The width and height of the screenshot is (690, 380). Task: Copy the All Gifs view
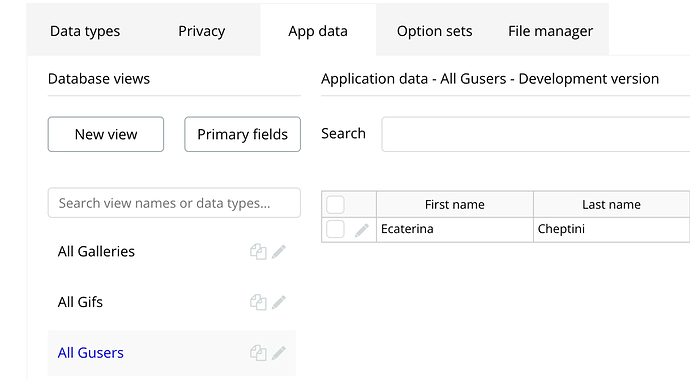[258, 302]
